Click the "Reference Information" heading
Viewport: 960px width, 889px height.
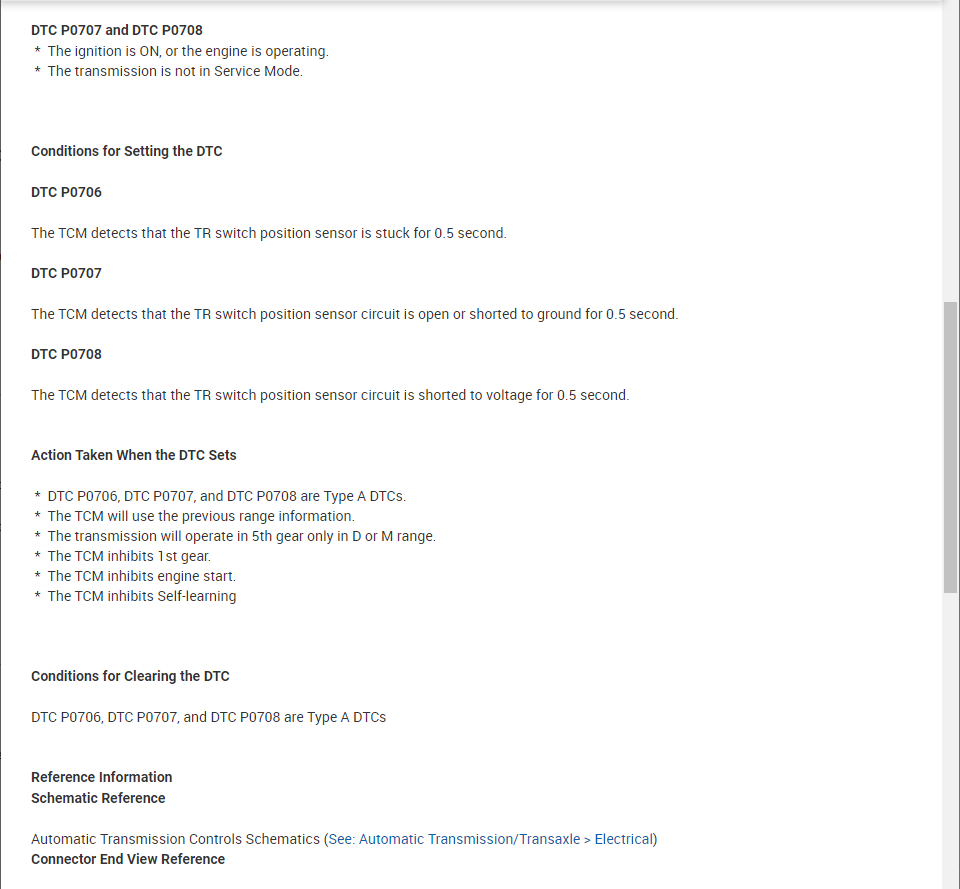tap(101, 777)
